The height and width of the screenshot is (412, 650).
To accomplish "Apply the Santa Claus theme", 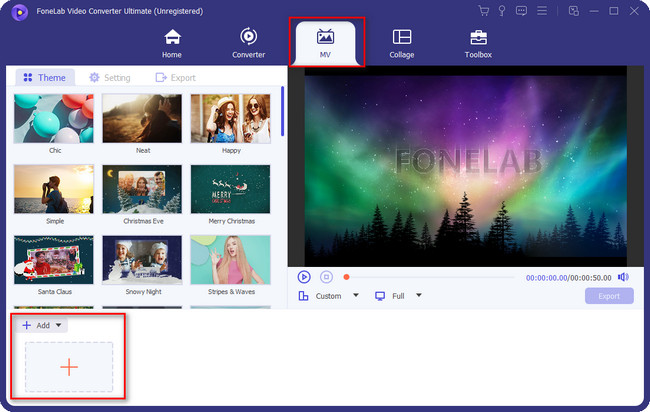I will [x=54, y=260].
